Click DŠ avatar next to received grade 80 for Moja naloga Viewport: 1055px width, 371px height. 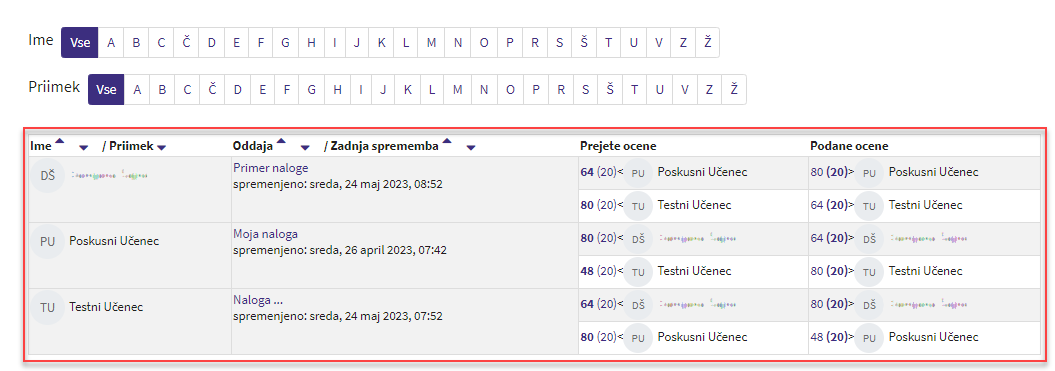[639, 238]
